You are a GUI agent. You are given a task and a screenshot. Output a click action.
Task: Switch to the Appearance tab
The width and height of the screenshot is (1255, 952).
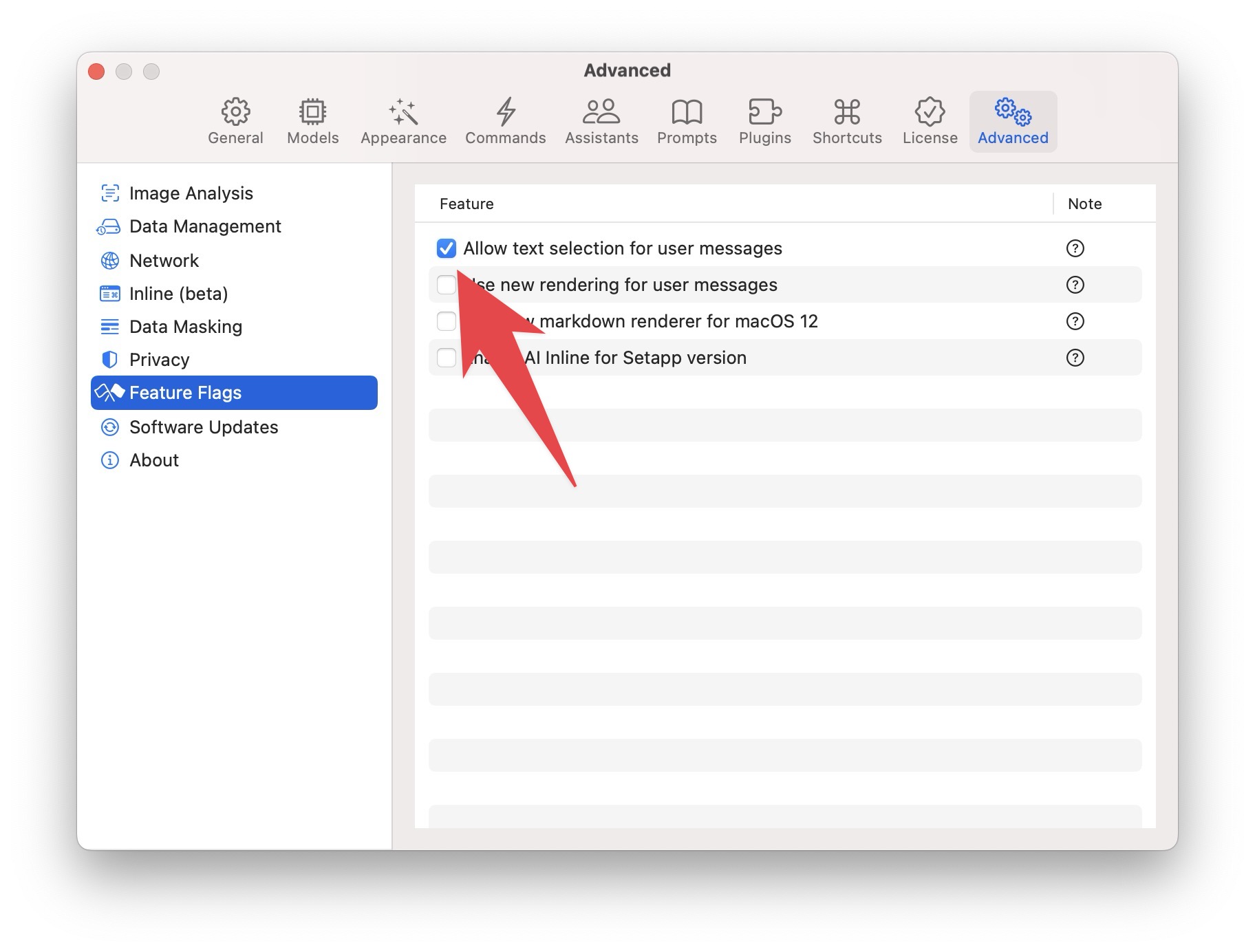[403, 122]
